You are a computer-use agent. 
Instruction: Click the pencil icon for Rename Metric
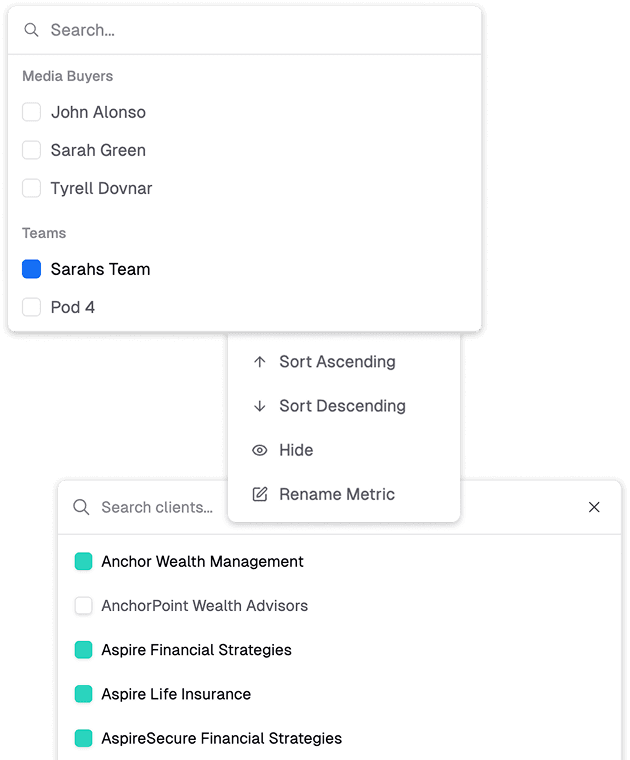260,494
